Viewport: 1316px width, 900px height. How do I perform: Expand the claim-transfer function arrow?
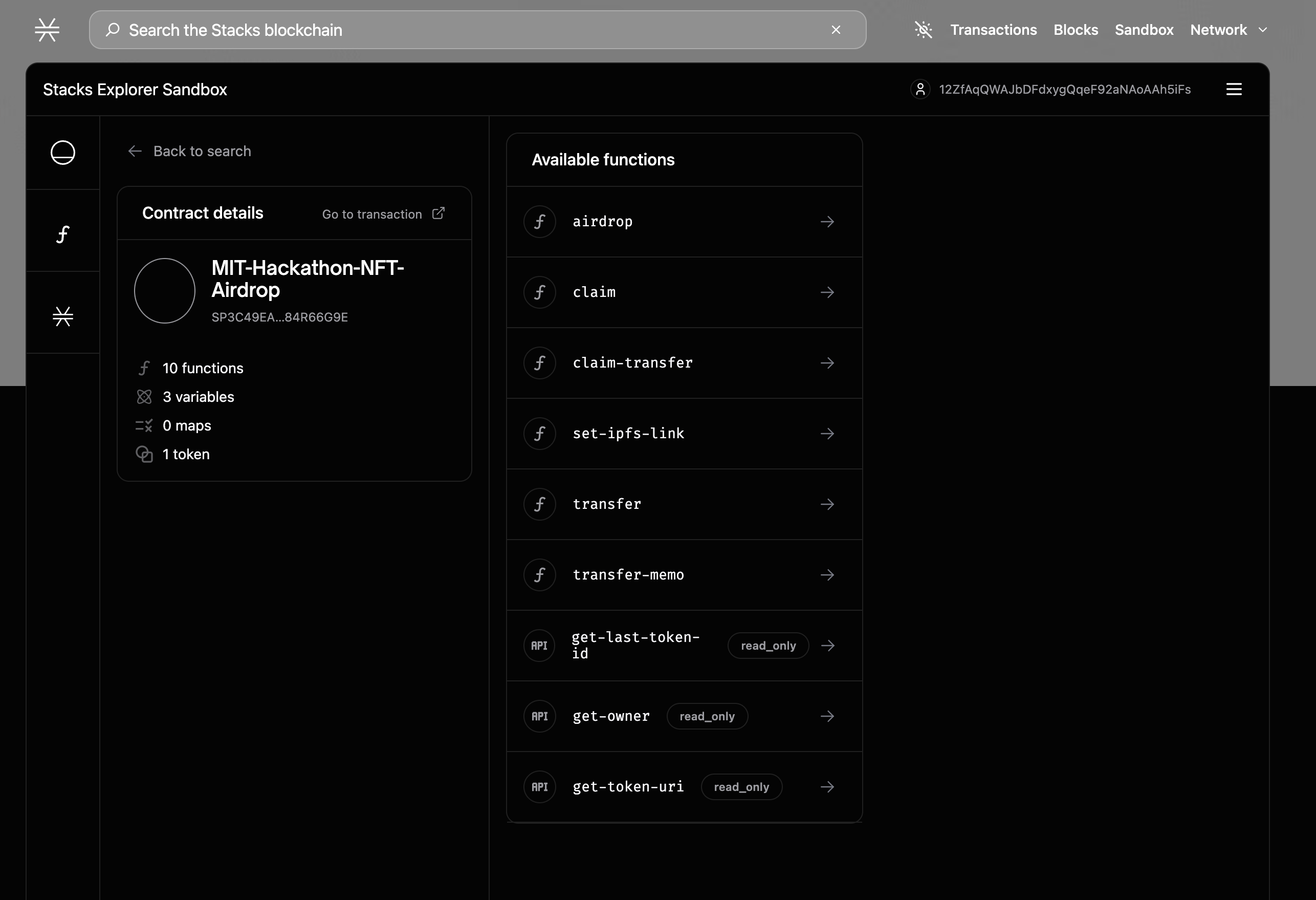pos(827,363)
